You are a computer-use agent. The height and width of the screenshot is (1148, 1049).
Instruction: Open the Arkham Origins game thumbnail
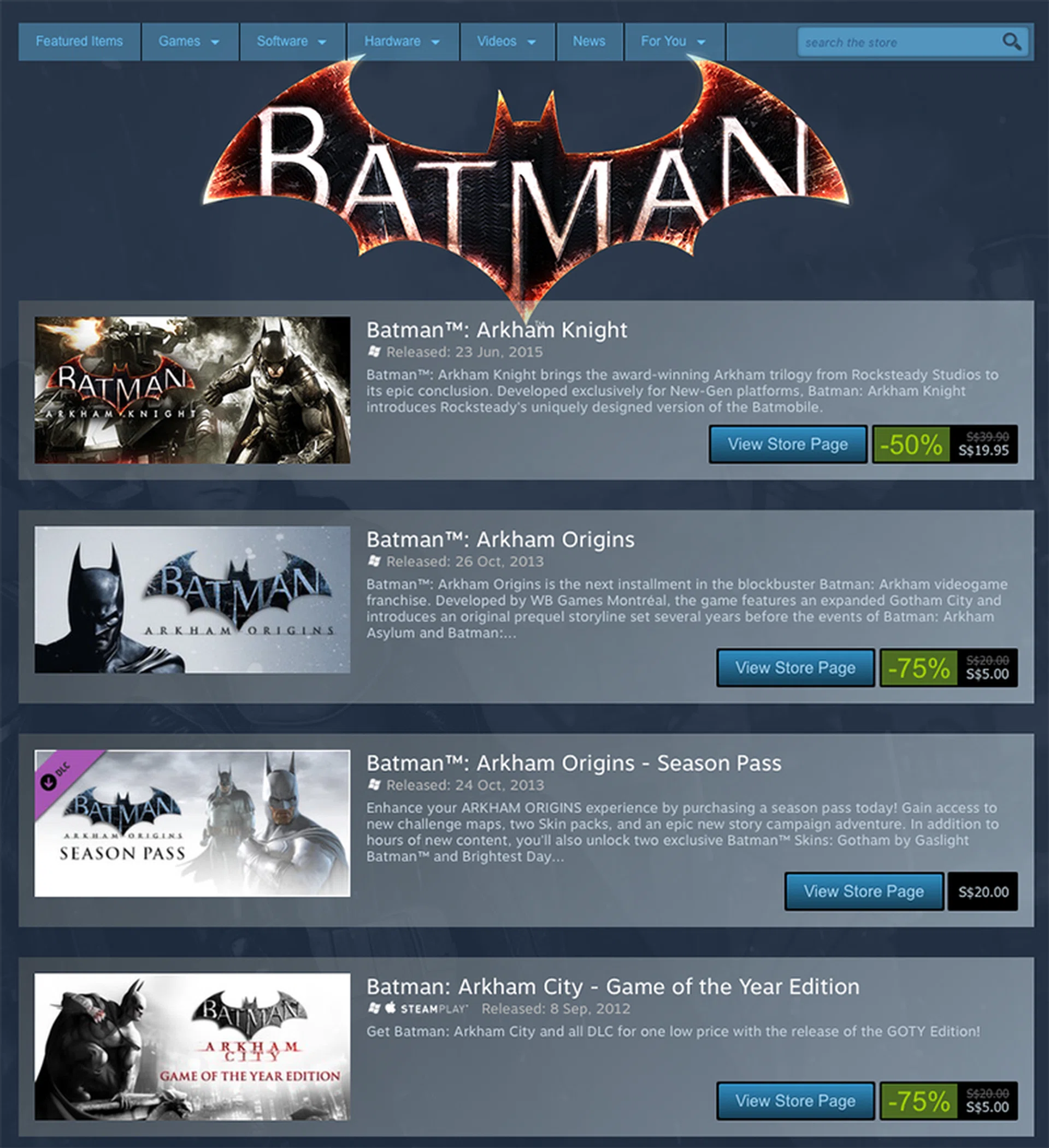[x=193, y=600]
